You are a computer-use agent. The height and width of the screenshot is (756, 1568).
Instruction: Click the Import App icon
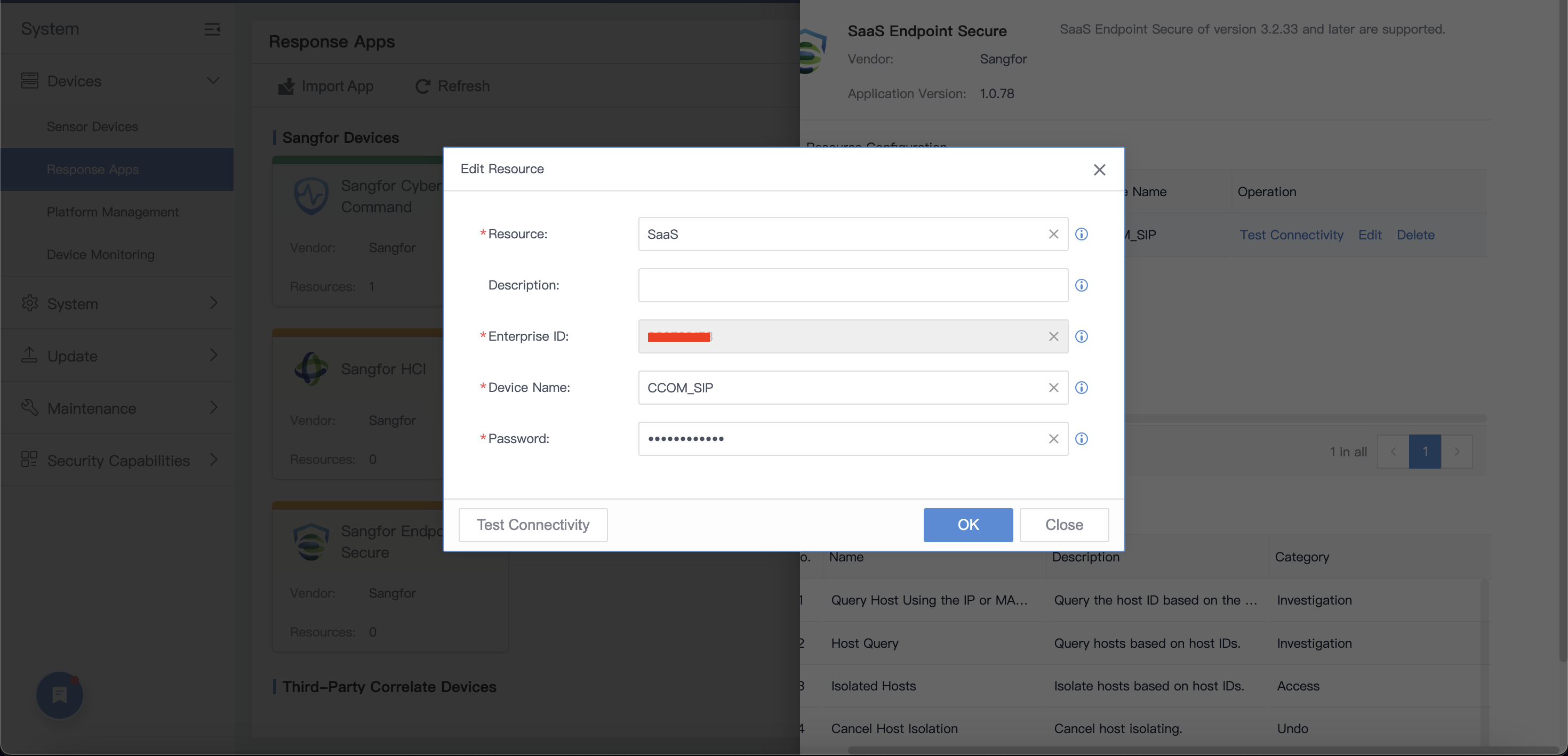tap(286, 86)
